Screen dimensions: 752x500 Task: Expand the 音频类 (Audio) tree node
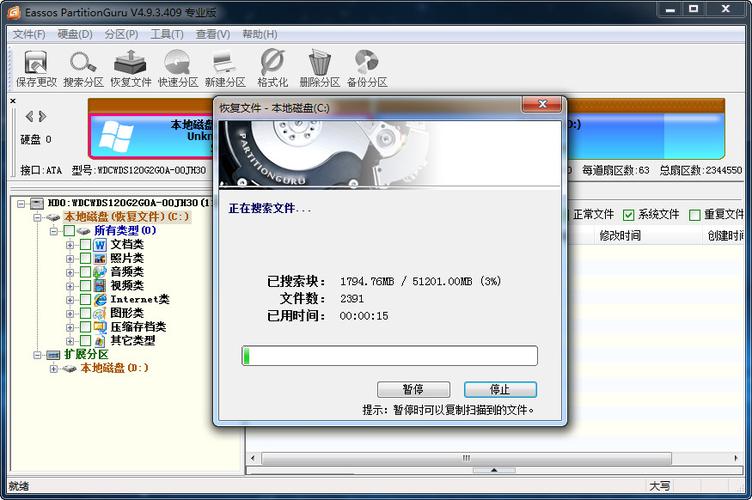[70, 272]
